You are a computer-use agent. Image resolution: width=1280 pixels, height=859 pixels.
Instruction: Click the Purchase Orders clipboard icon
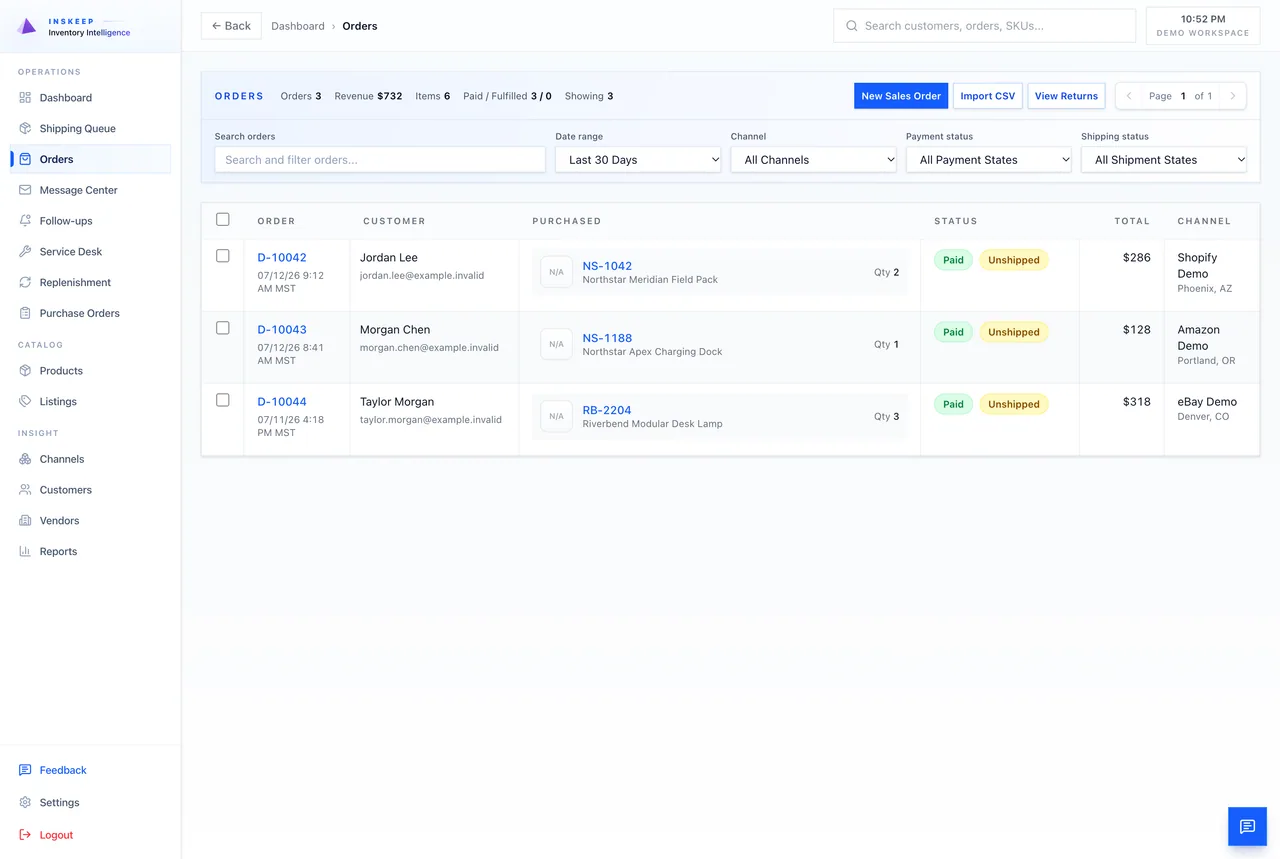[25, 313]
